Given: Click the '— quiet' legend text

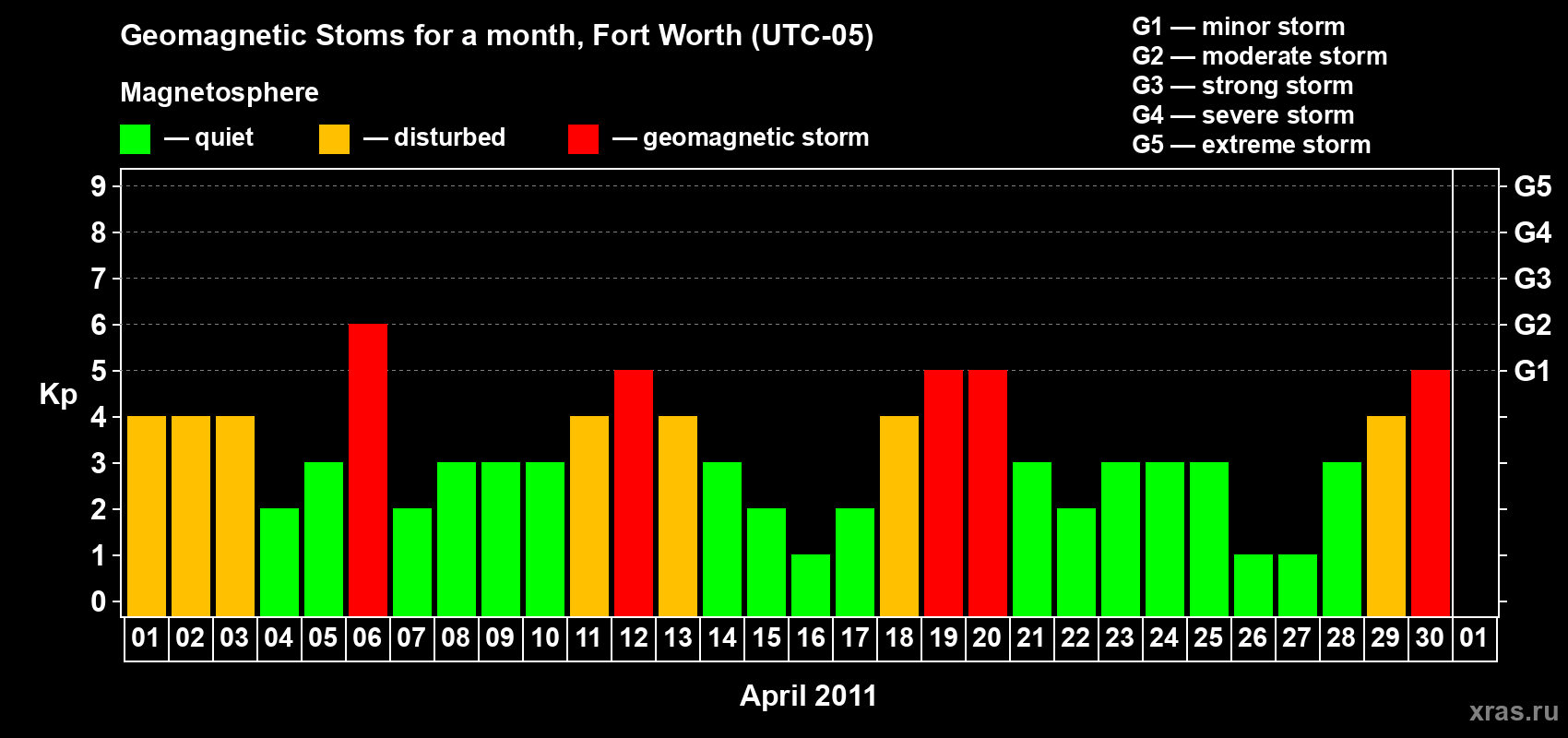Looking at the screenshot, I should 208,137.
